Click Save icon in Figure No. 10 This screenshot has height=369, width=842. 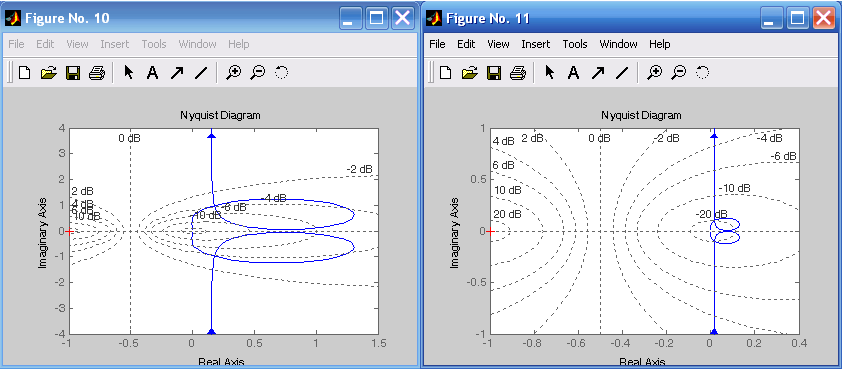pyautogui.click(x=72, y=73)
